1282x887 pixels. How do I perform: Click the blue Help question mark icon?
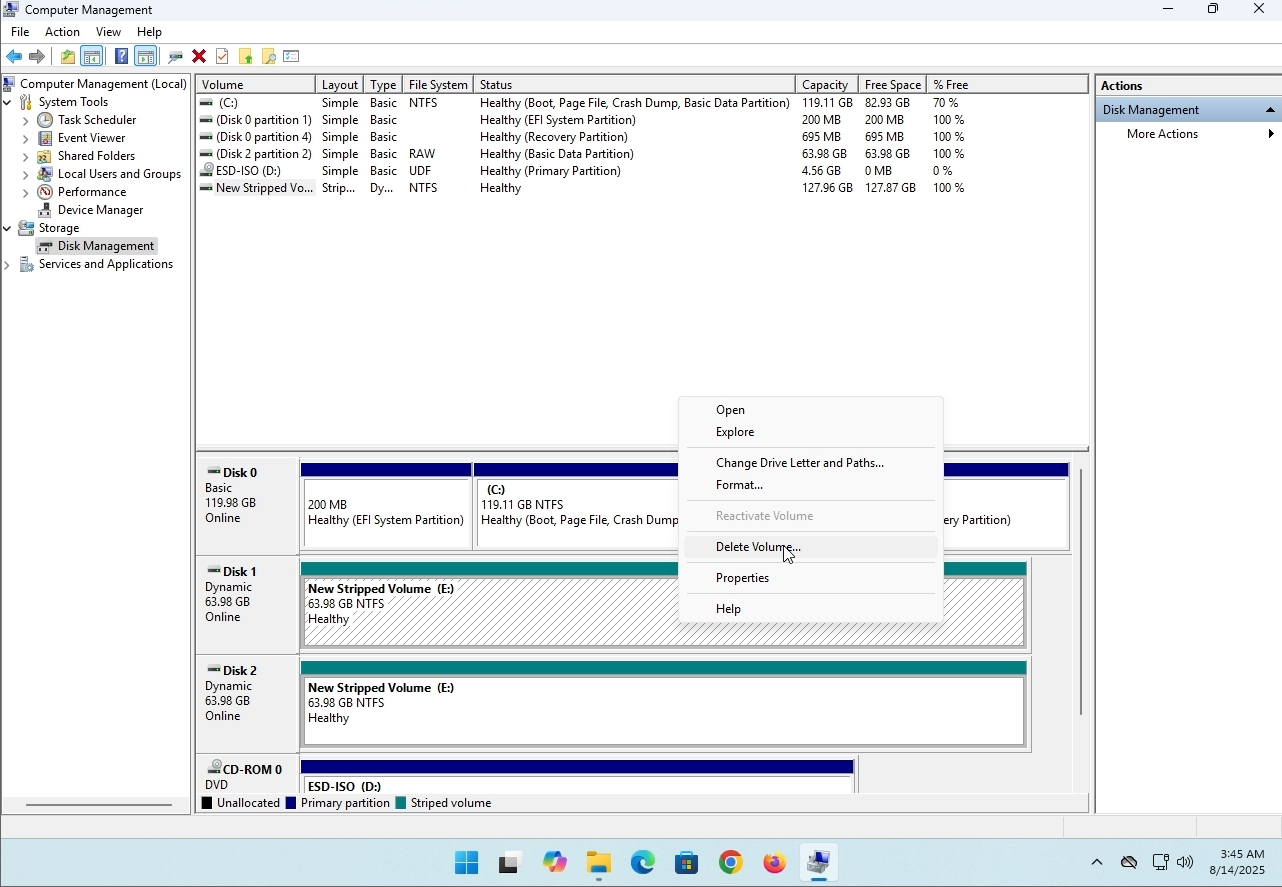pyautogui.click(x=121, y=57)
